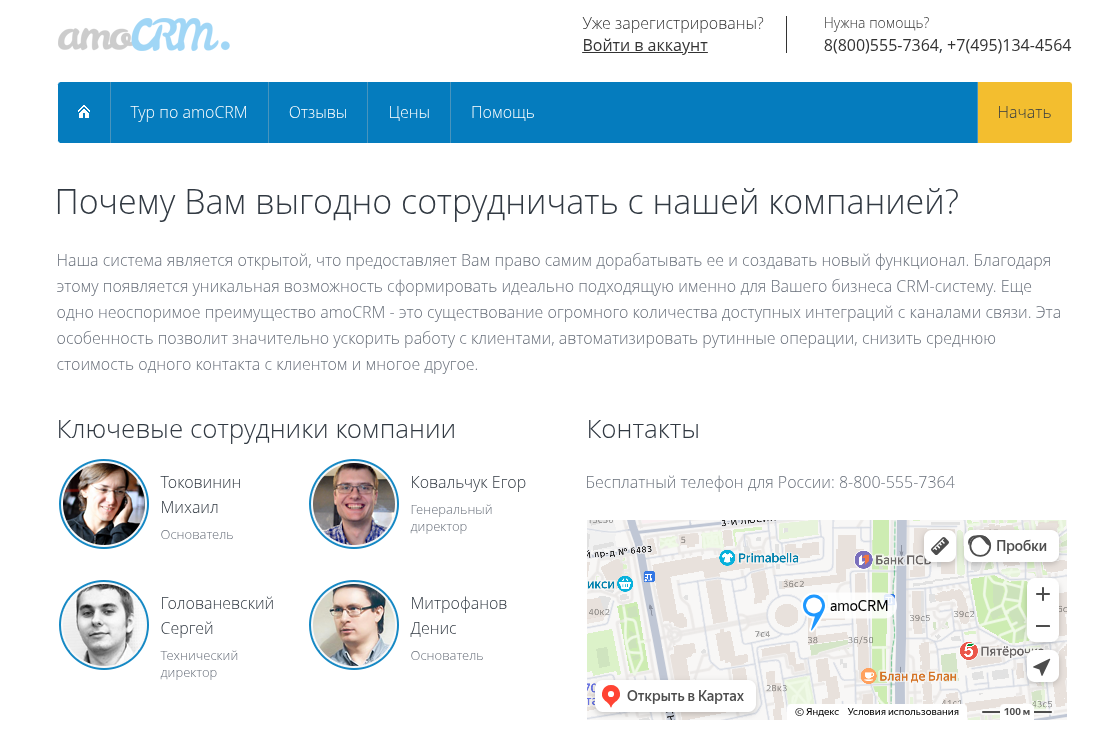
Task: Click the Нужна помощь? text
Action: pyautogui.click(x=877, y=23)
